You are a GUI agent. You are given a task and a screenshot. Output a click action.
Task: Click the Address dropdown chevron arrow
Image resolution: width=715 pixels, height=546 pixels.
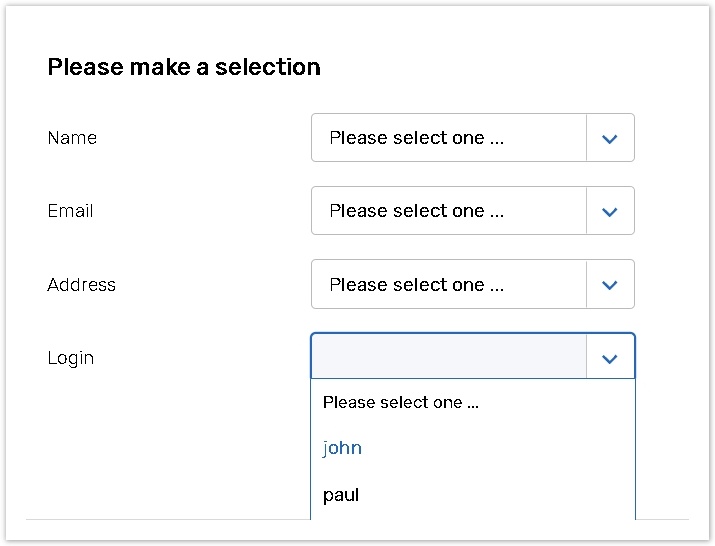tap(610, 285)
